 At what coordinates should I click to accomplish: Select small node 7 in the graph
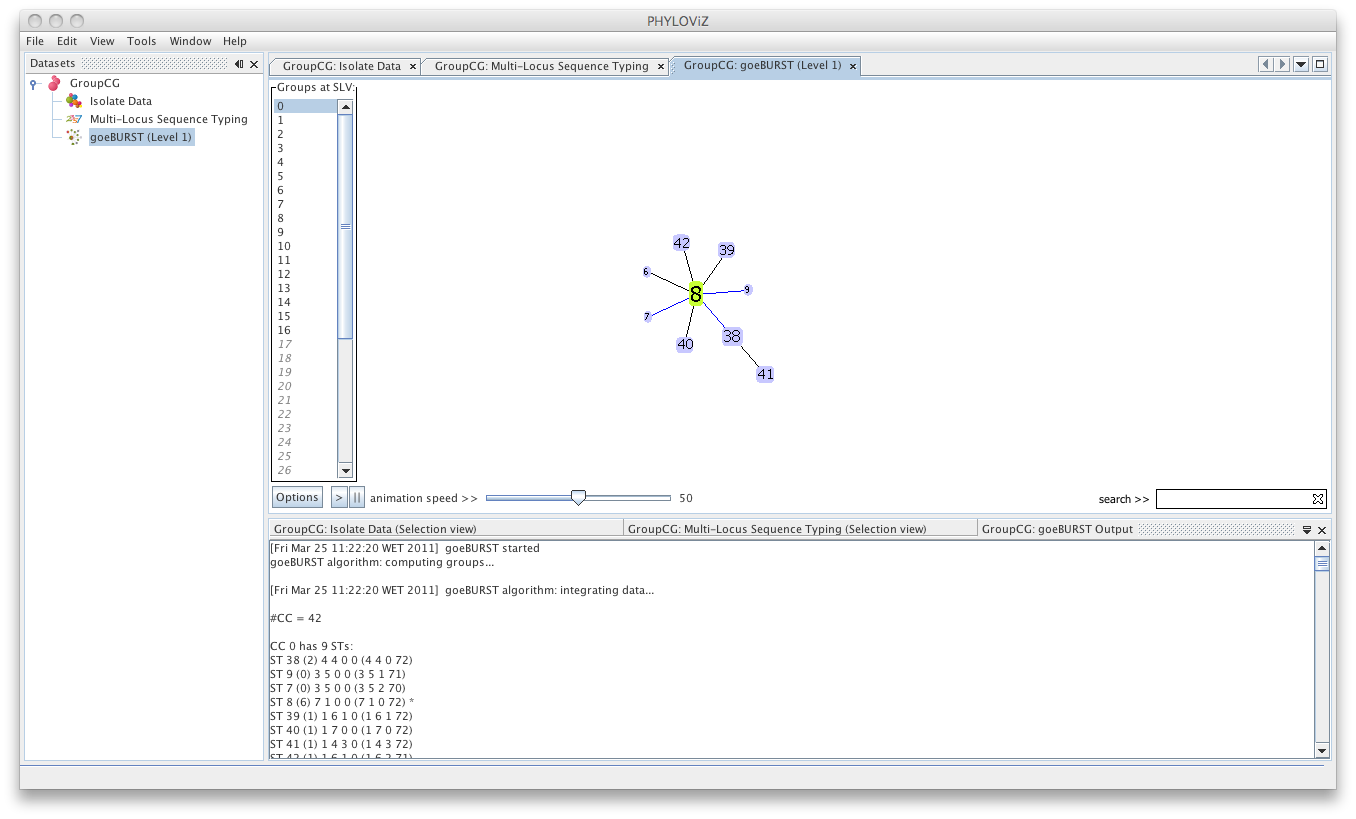[647, 316]
